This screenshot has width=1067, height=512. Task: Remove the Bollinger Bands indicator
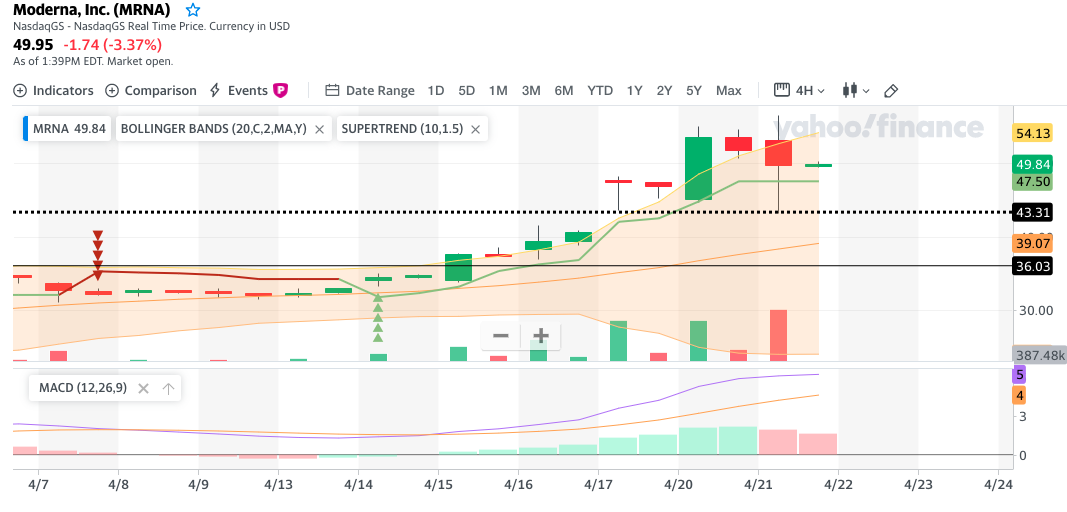319,129
